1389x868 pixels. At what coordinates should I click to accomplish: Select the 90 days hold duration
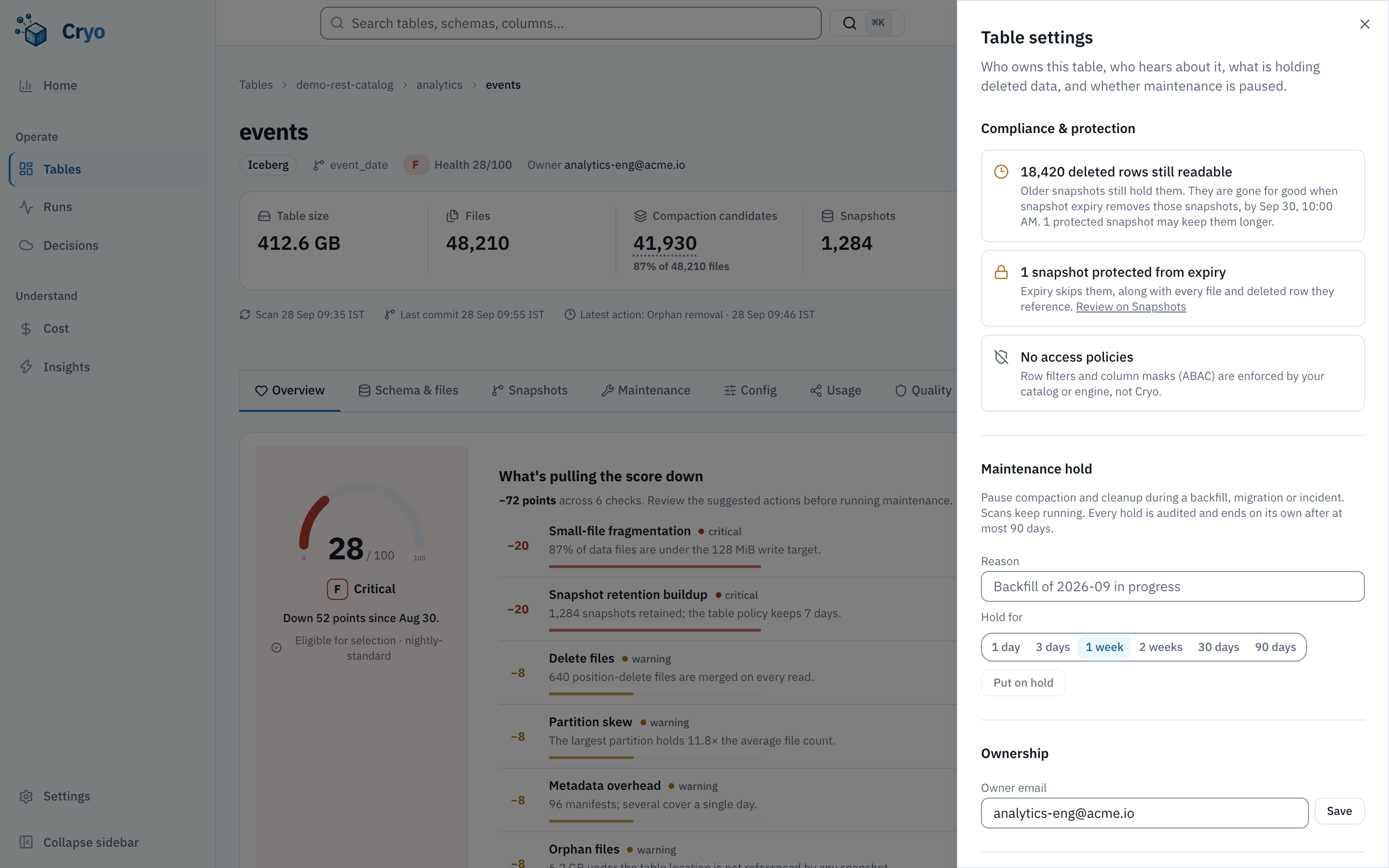1275,647
